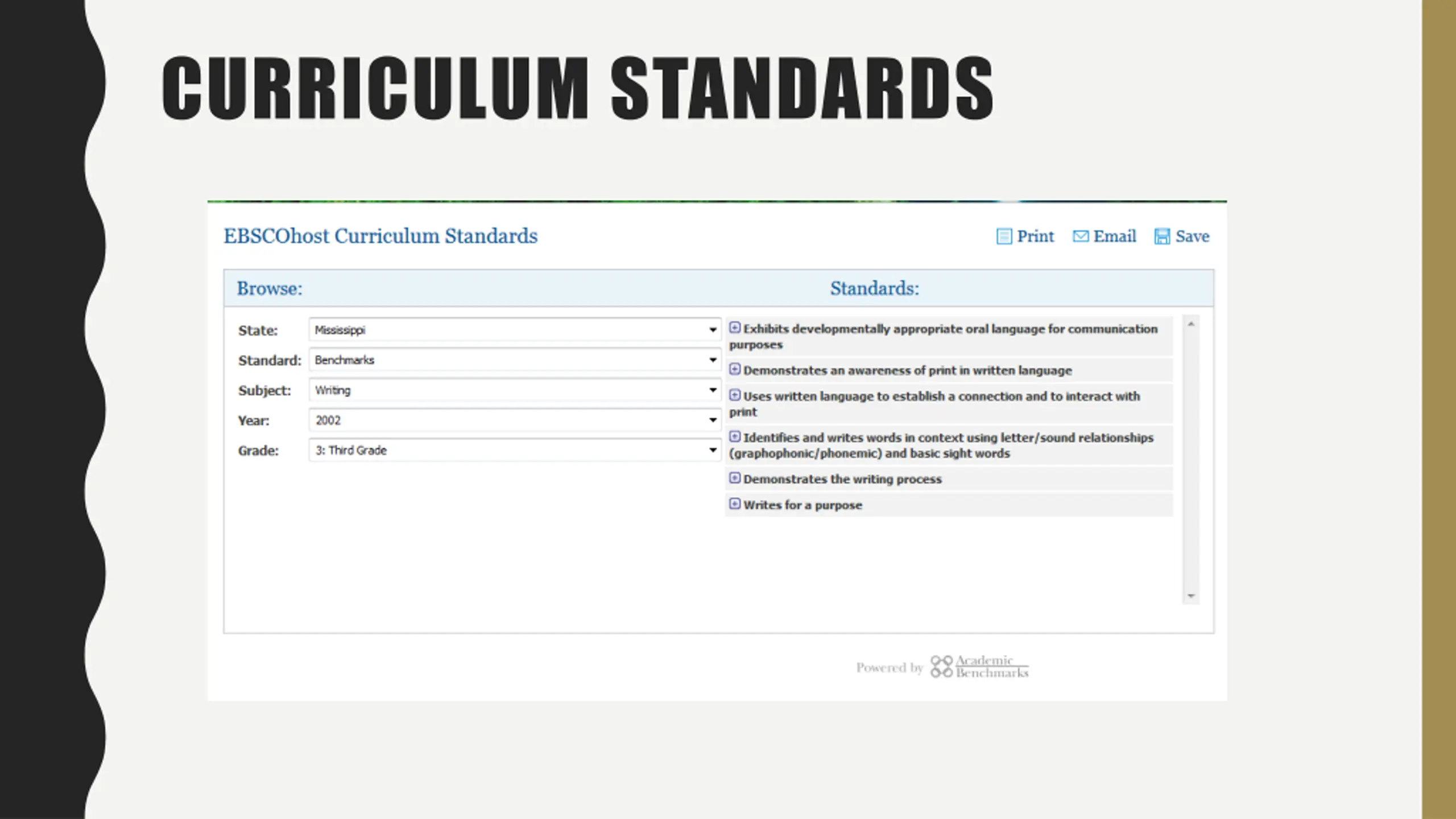Expand 'Exhibits developmentally appropriate oral language' standard
This screenshot has height=819, width=1456.
735,328
